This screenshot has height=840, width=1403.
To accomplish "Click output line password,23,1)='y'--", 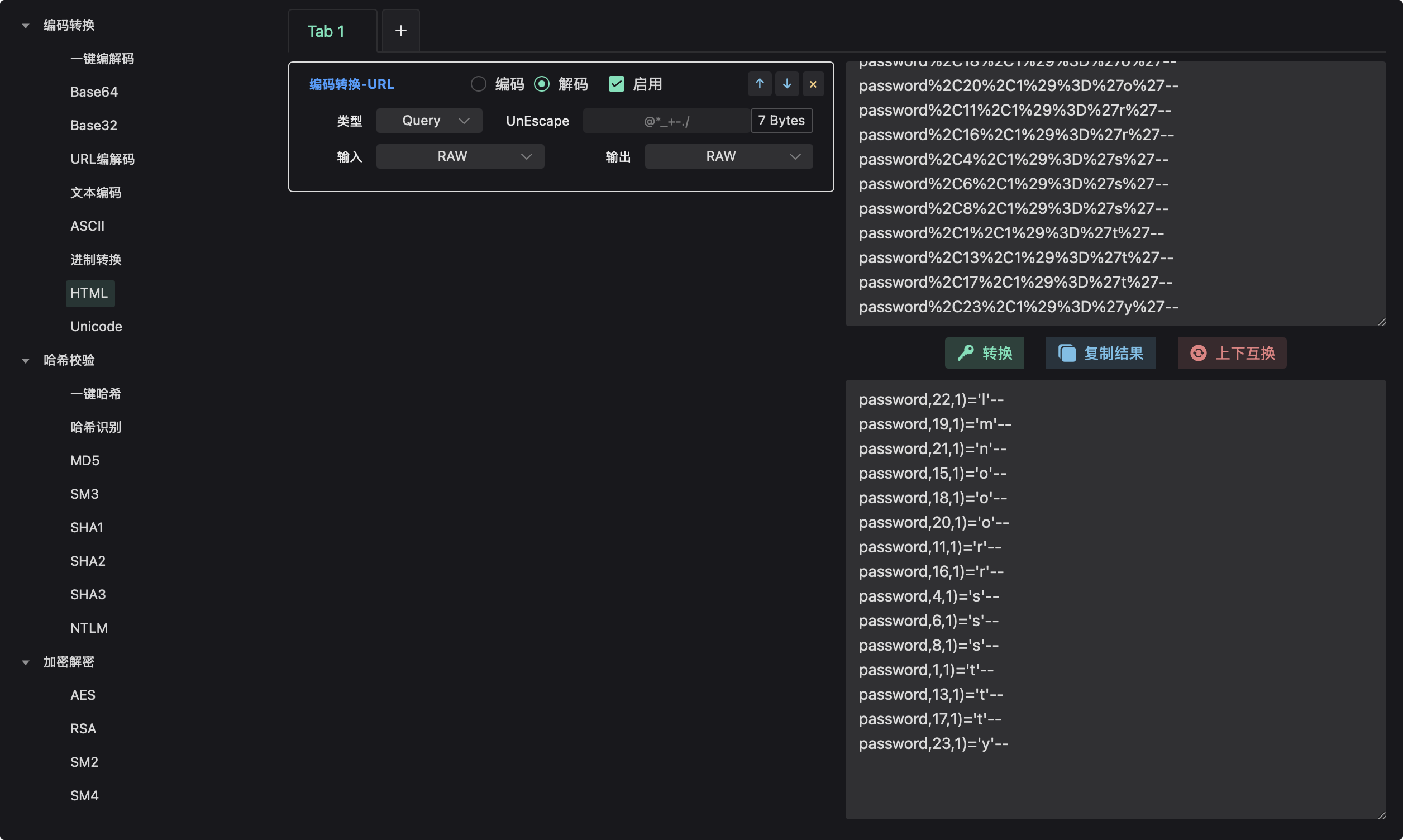I will [933, 744].
